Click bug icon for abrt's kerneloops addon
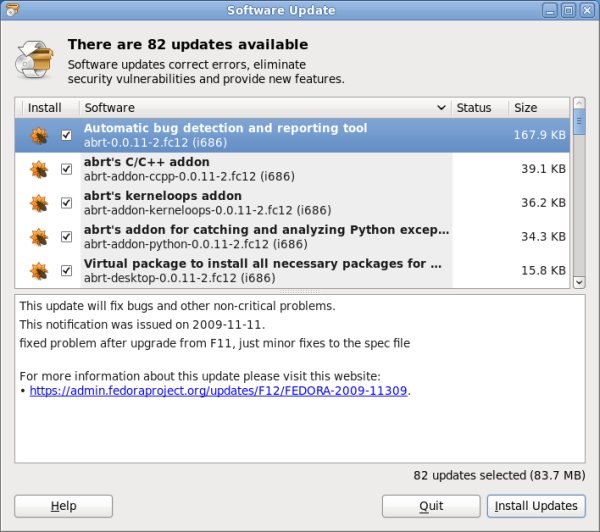 click(x=39, y=203)
